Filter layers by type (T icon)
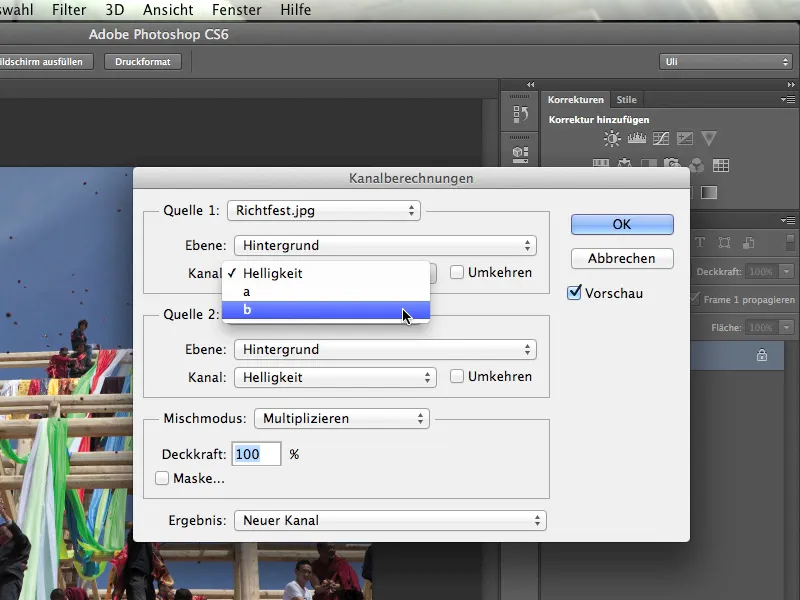 700,242
